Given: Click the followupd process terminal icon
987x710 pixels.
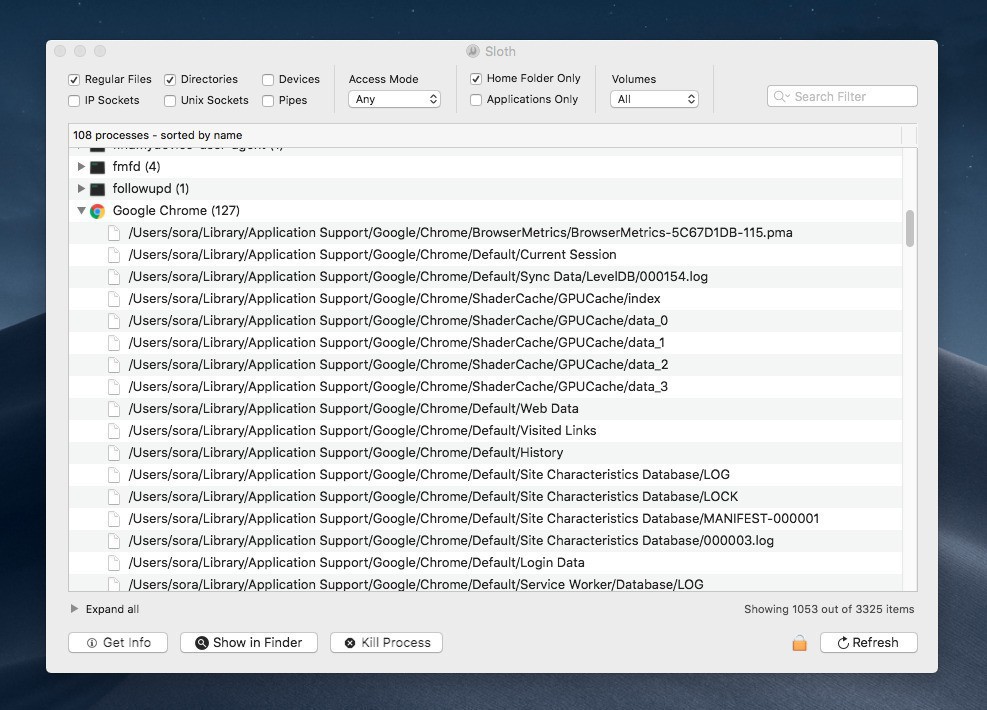Looking at the screenshot, I should coord(97,189).
